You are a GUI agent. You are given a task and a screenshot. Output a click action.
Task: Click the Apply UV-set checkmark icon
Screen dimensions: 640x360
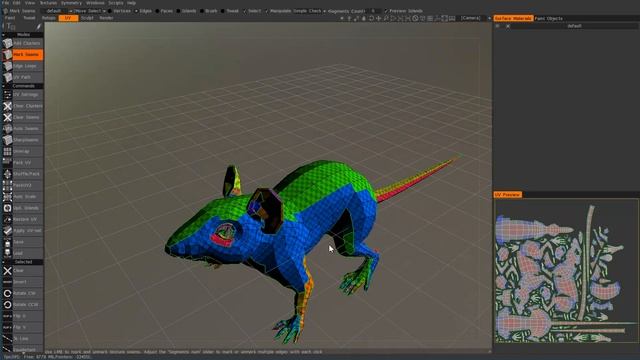pos(7,231)
